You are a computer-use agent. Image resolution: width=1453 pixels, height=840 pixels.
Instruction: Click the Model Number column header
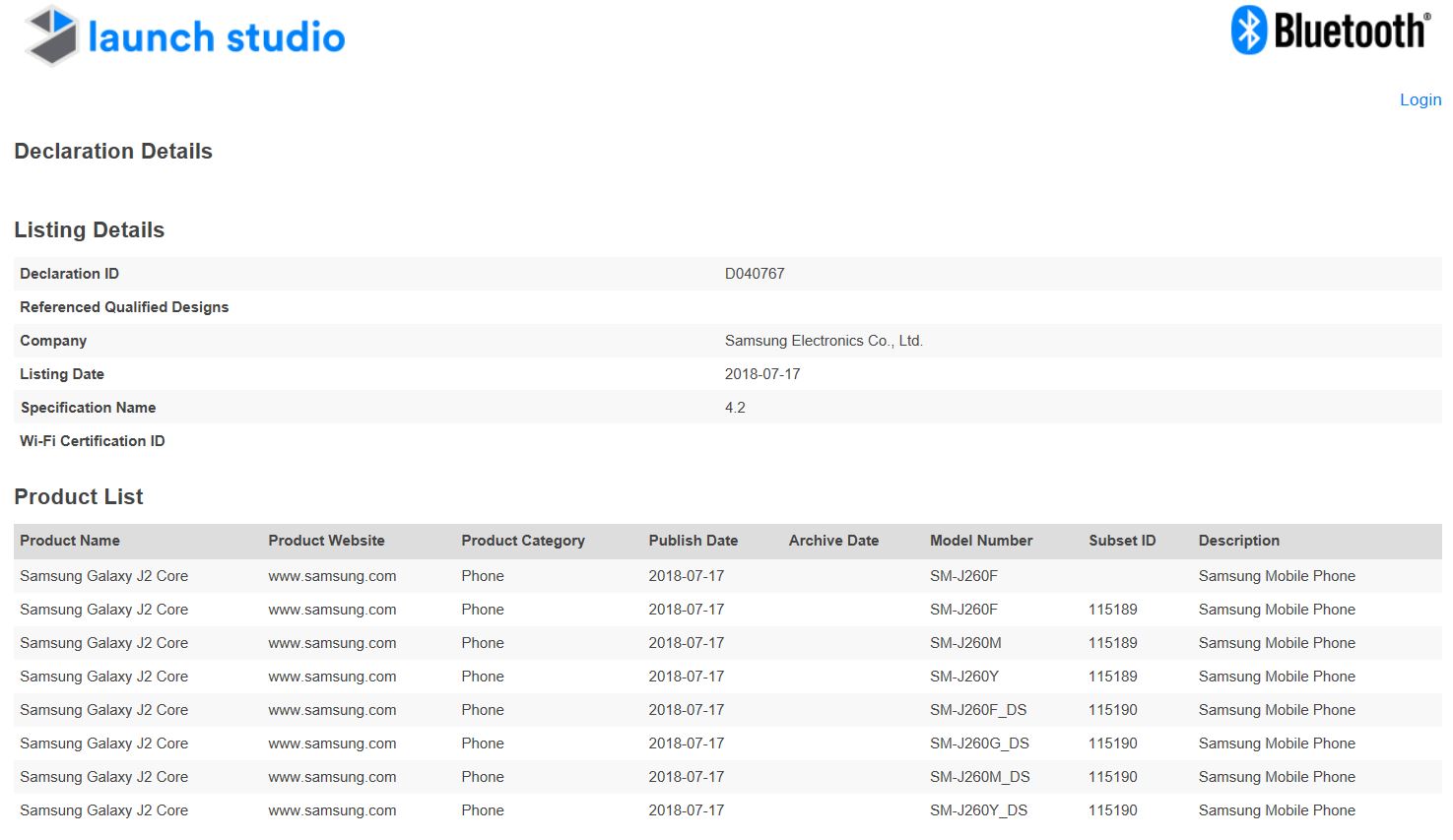coord(981,541)
